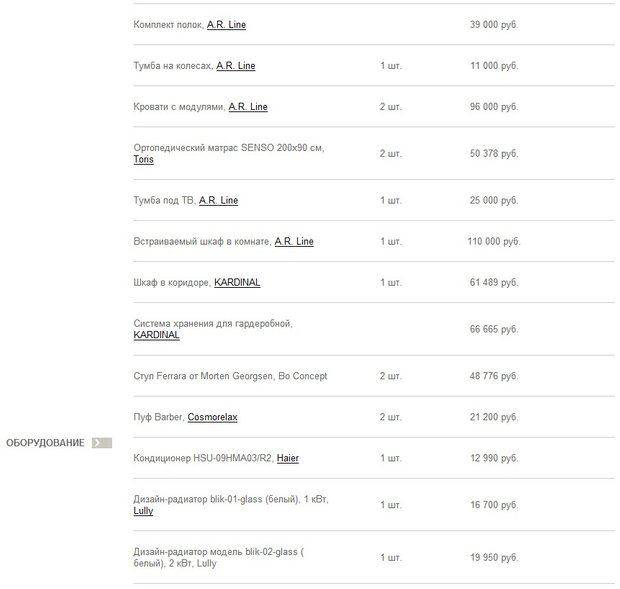The width and height of the screenshot is (620, 589).
Task: Open A.R. Line link for Комплект полок
Action: pyautogui.click(x=226, y=25)
